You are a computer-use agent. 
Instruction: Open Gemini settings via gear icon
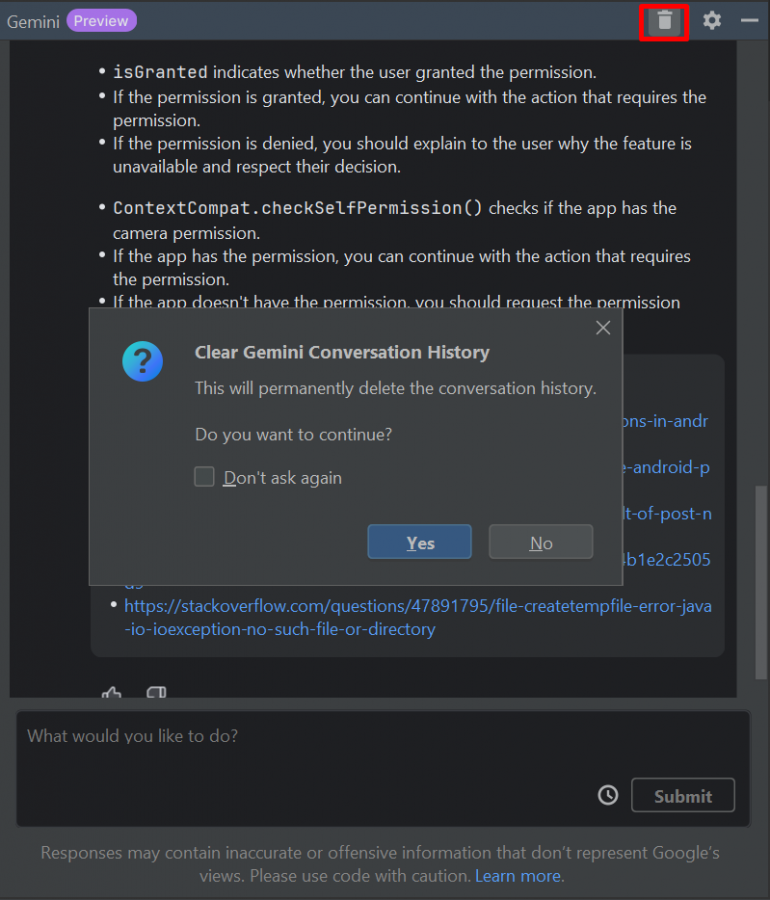[711, 20]
